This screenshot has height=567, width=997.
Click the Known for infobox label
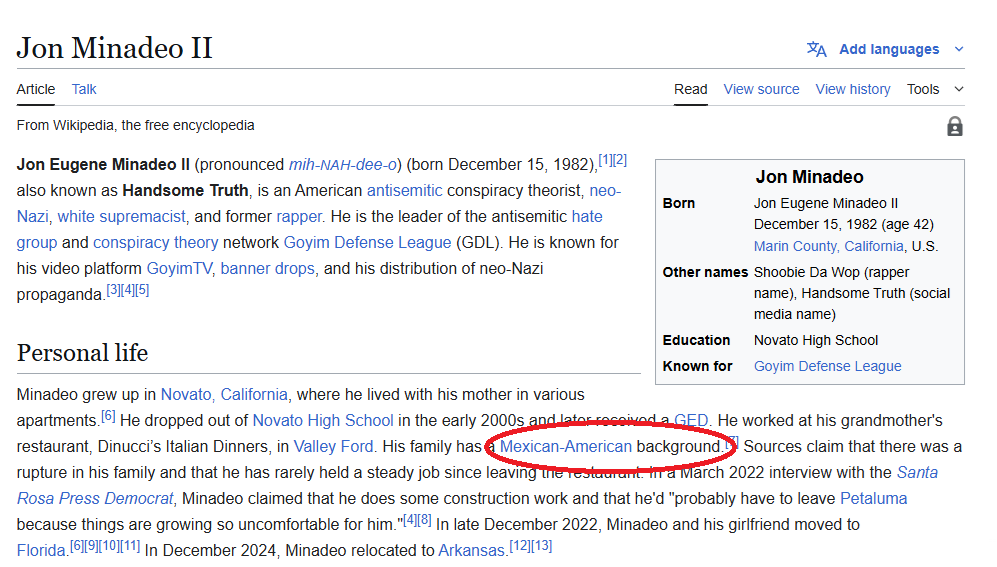click(698, 366)
